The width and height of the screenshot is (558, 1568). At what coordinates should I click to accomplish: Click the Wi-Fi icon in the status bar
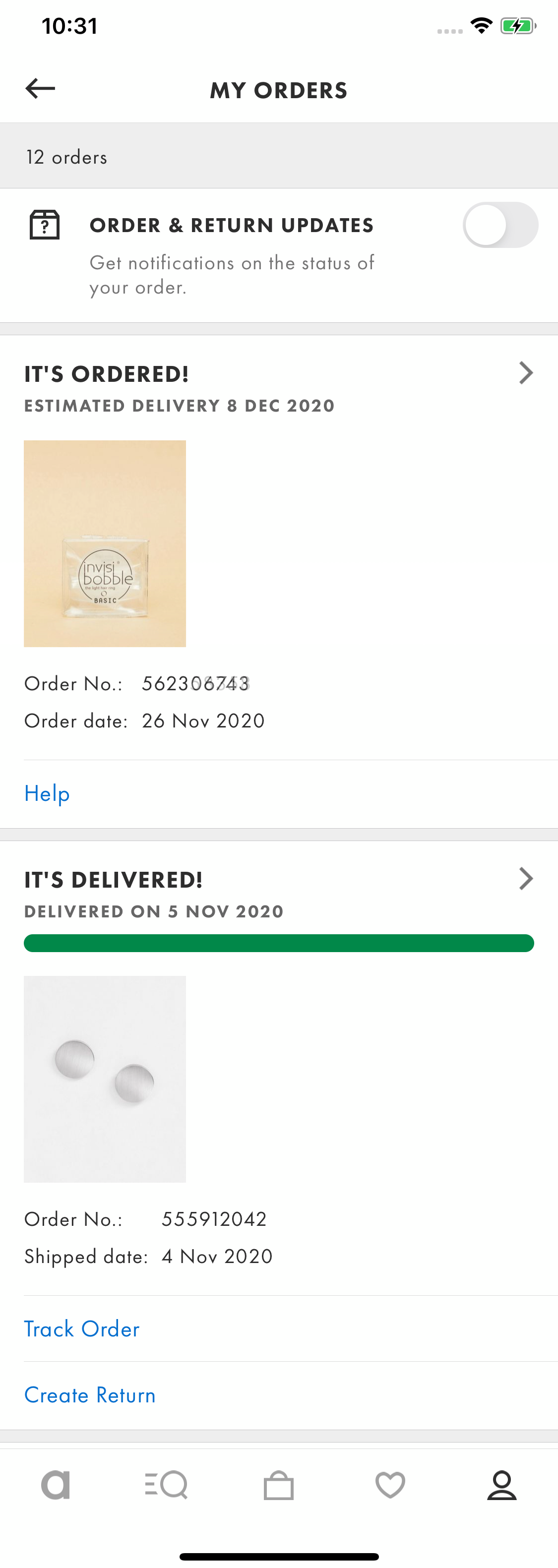[481, 26]
